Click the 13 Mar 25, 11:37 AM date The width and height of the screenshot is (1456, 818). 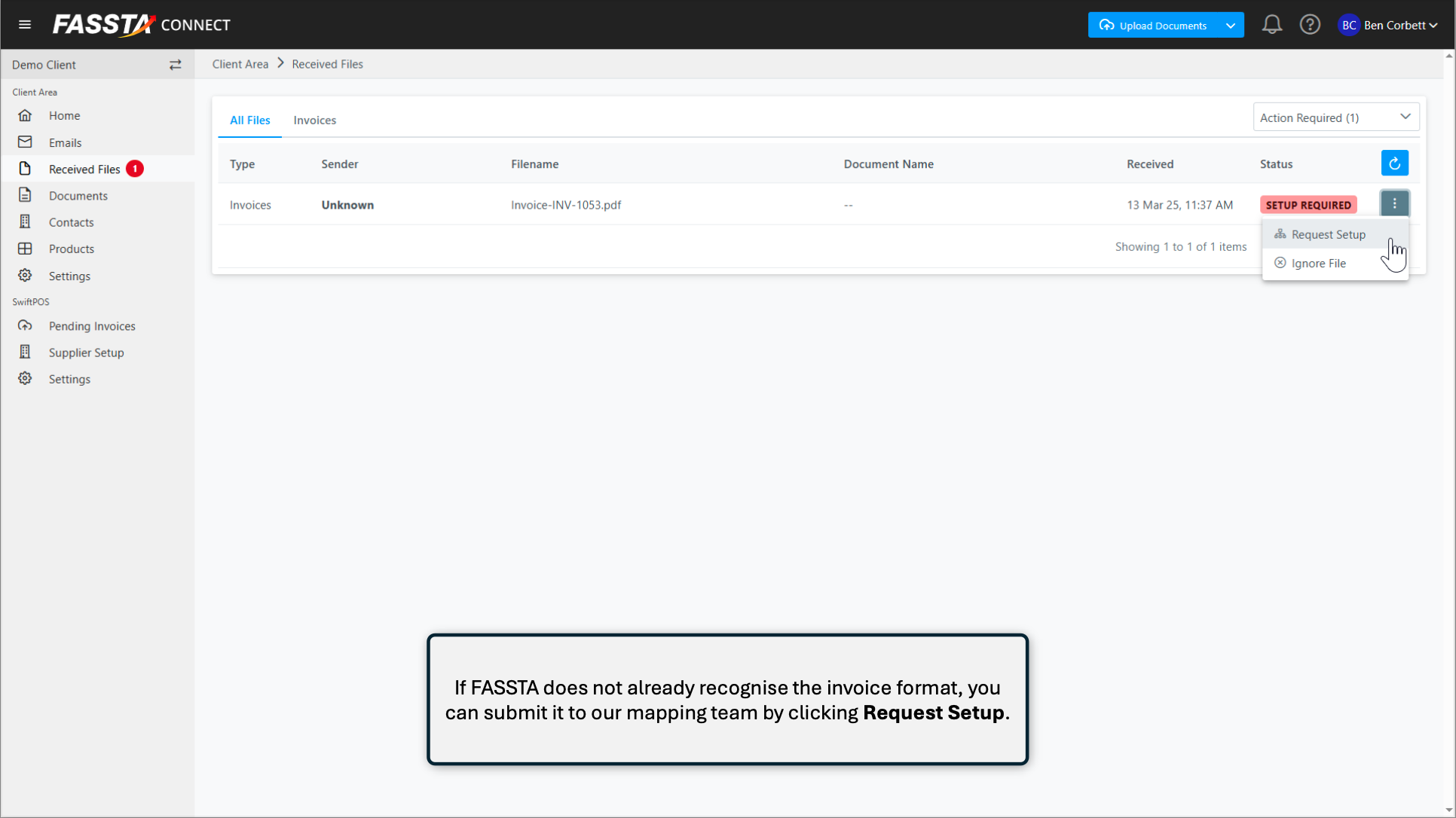[1179, 205]
